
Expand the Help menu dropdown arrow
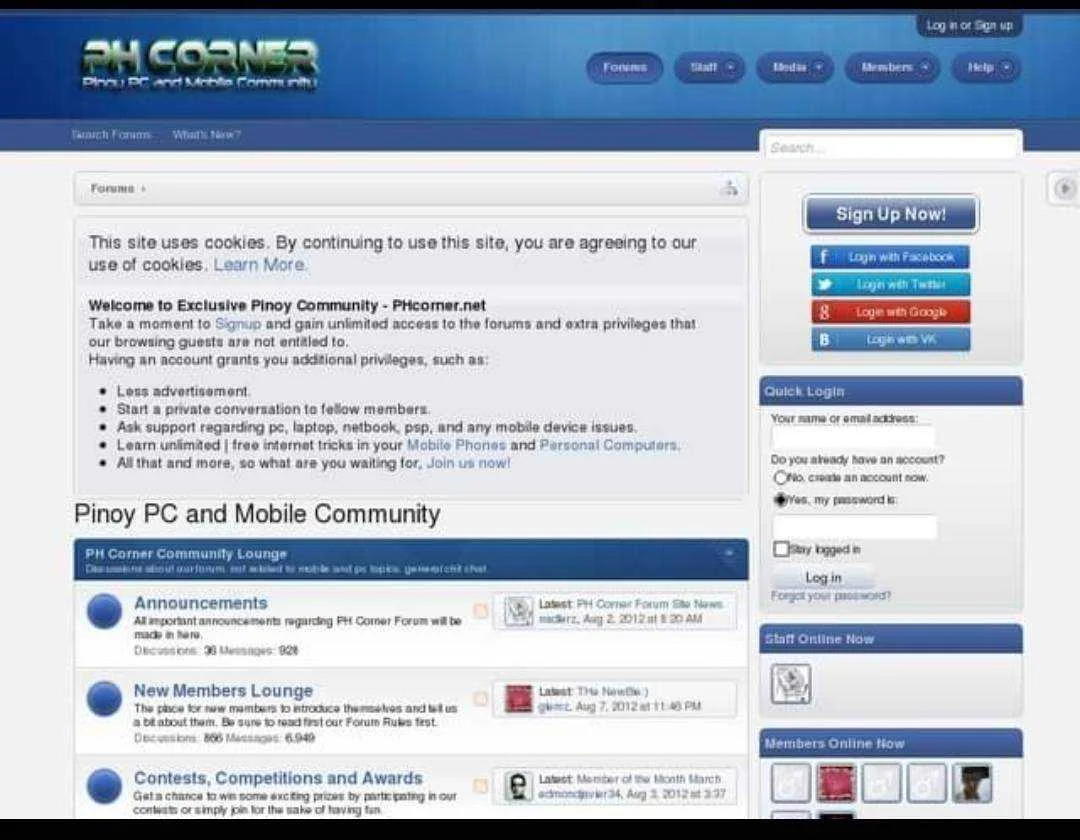[x=1006, y=67]
